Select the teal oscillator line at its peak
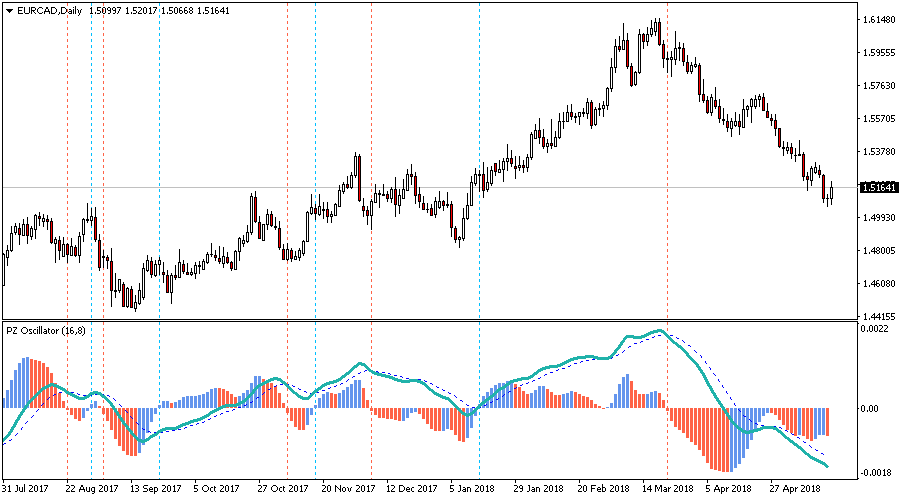 click(659, 330)
